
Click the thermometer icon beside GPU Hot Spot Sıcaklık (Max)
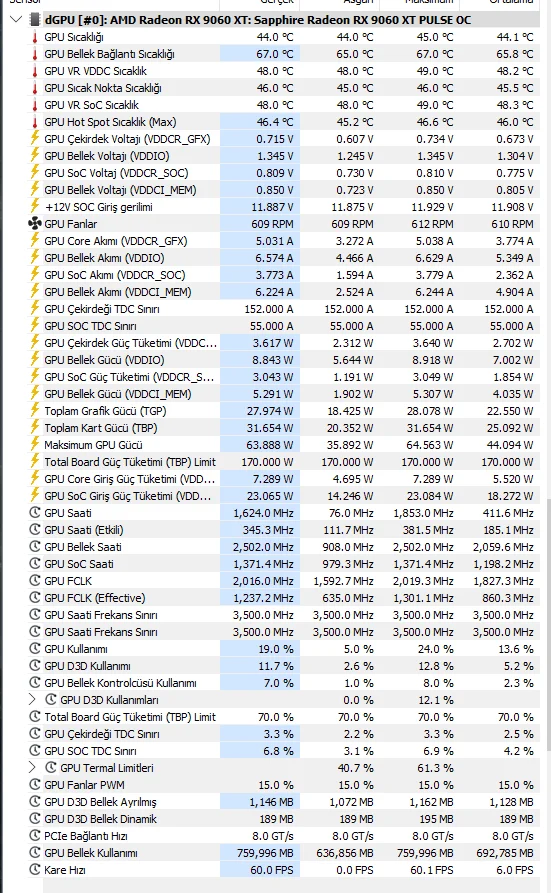coord(35,122)
